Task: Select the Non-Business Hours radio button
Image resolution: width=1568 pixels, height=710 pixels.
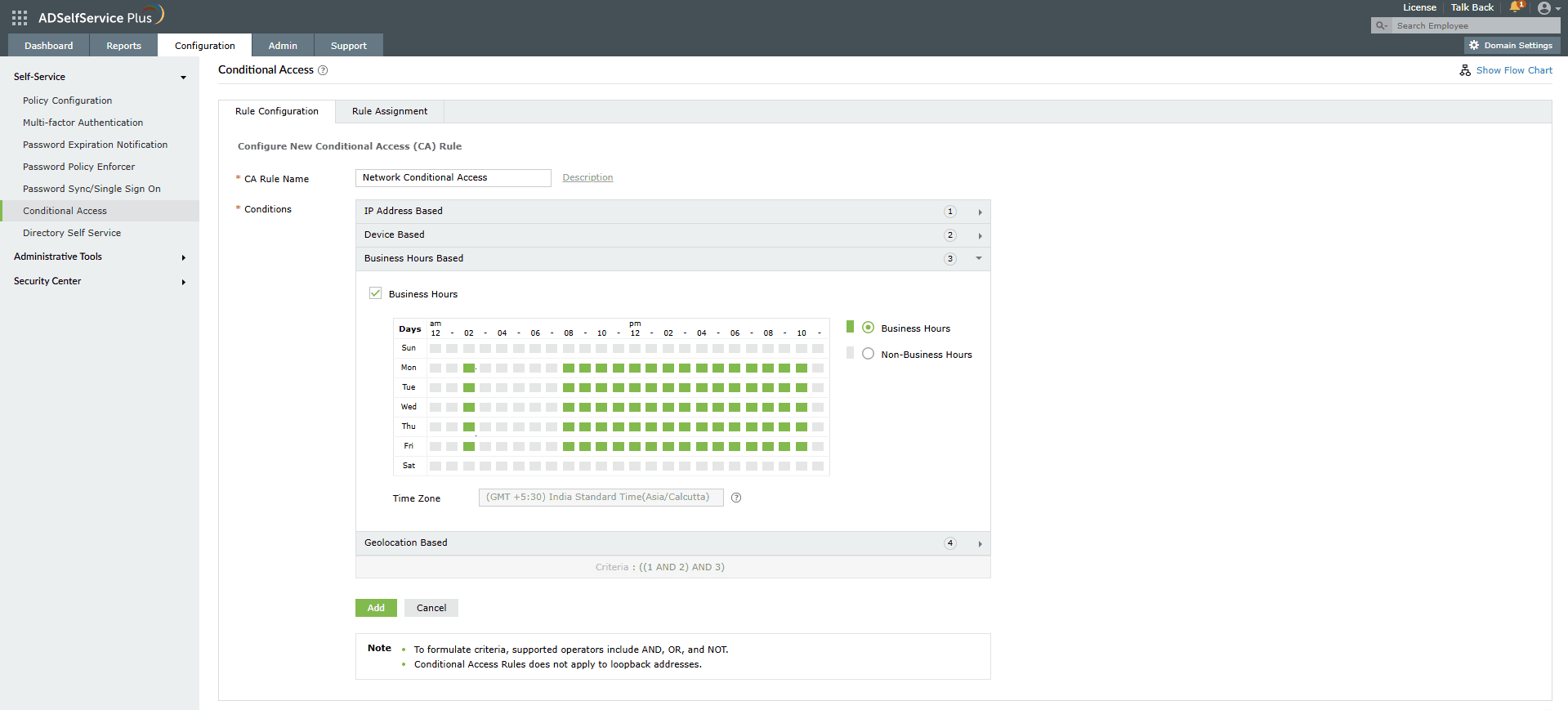Action: pyautogui.click(x=868, y=354)
